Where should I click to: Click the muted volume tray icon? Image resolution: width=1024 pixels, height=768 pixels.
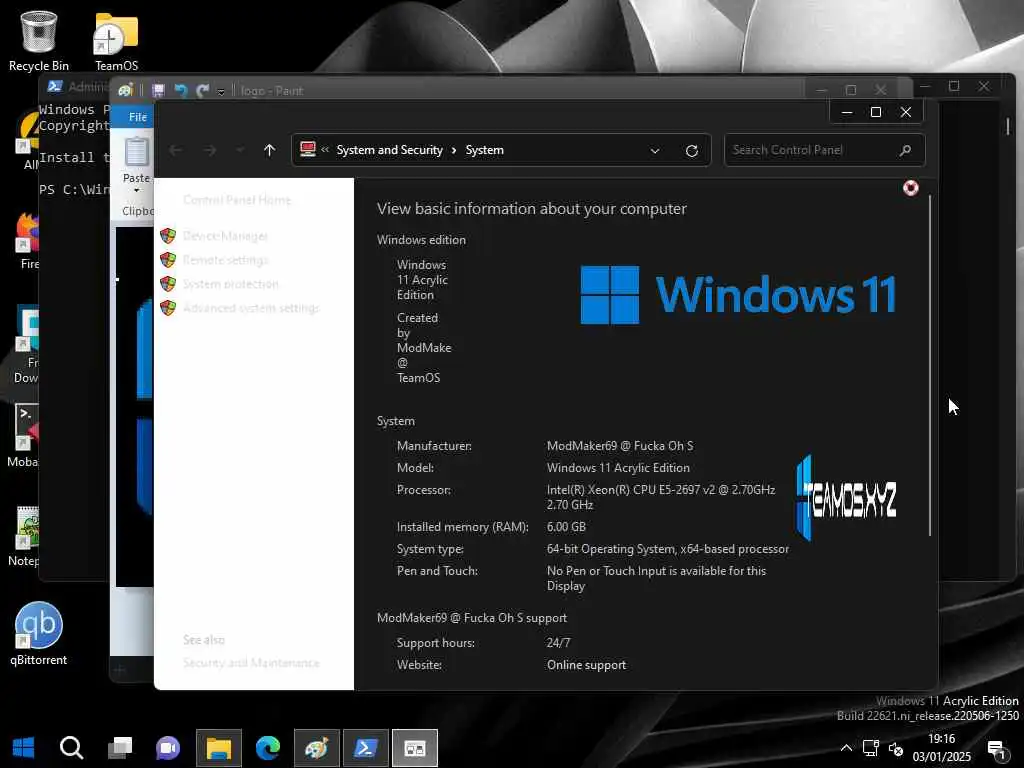(x=896, y=750)
